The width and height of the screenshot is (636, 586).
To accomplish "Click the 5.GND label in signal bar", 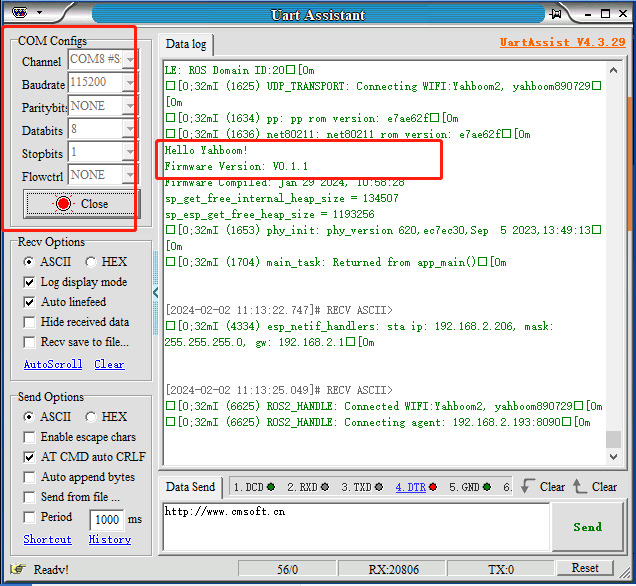I will (464, 487).
